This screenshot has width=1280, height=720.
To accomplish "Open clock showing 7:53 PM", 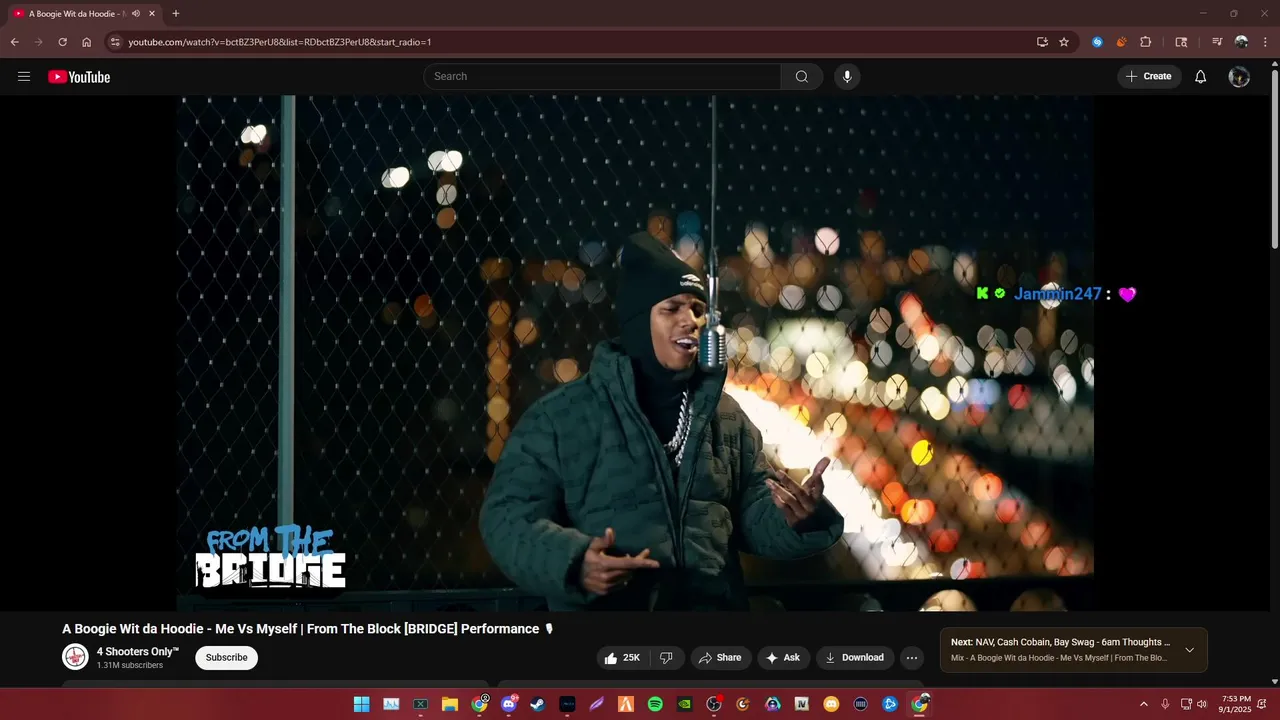I will pos(1236,704).
